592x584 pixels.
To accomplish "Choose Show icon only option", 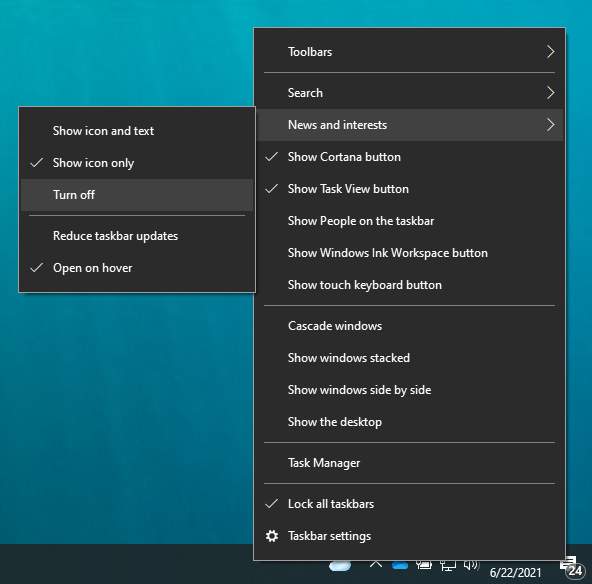I will [137, 163].
